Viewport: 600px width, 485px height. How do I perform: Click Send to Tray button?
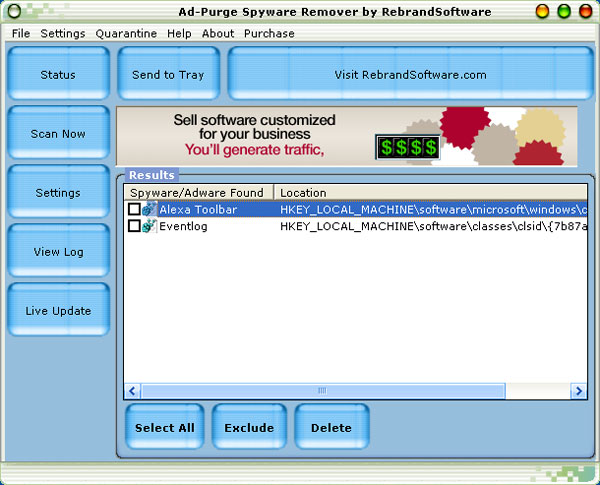point(168,73)
